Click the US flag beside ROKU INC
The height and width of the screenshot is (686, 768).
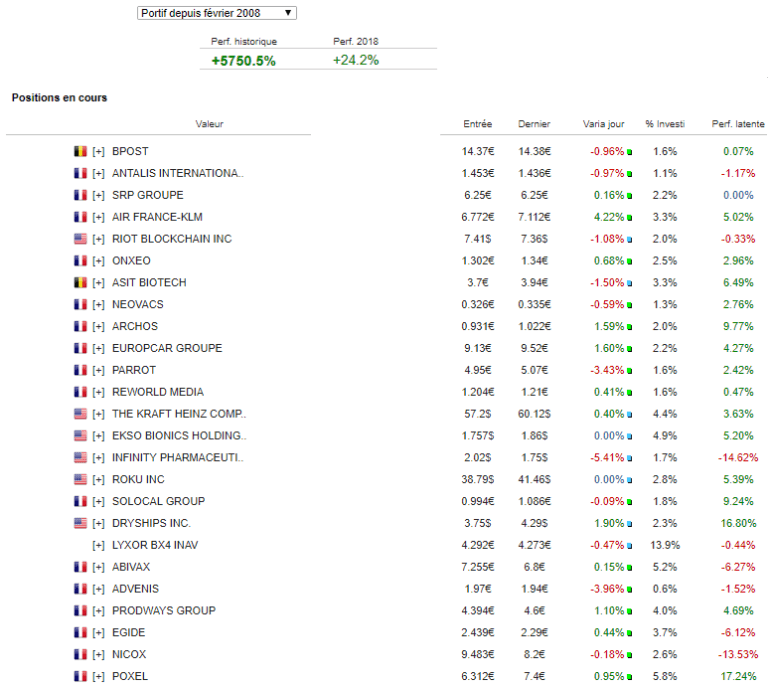81,480
